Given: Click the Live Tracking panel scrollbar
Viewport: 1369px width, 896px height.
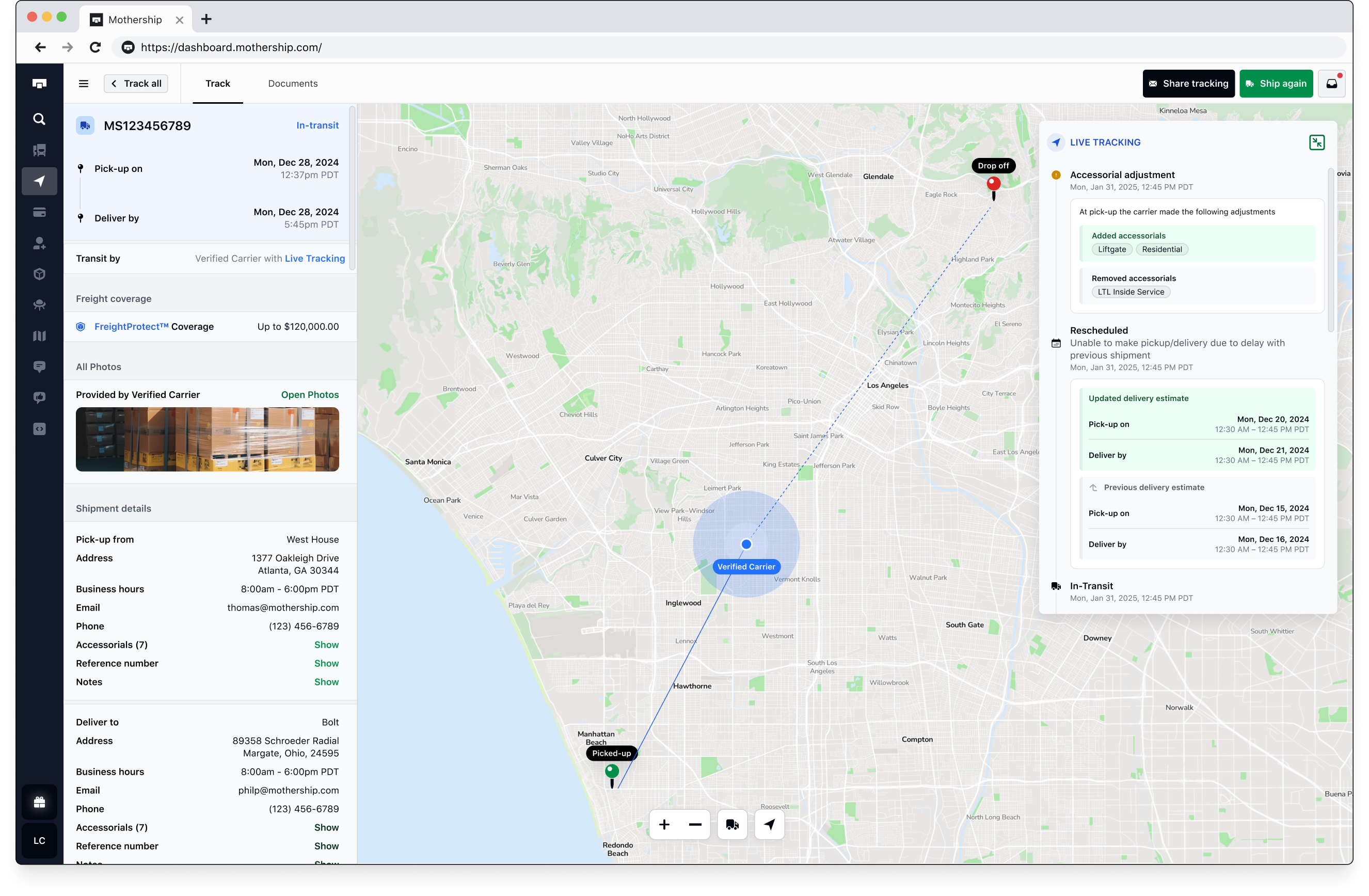Looking at the screenshot, I should click(1330, 250).
